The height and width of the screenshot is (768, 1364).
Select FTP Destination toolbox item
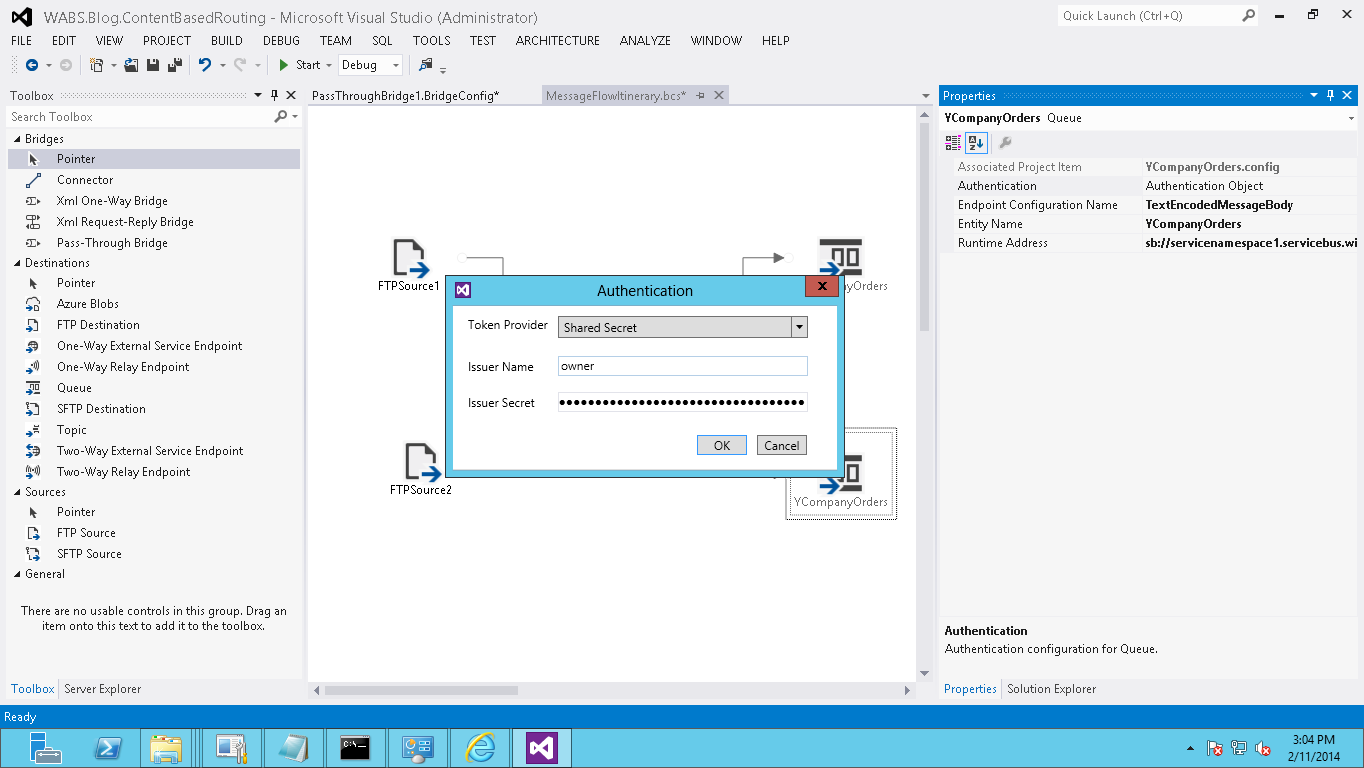coord(98,325)
